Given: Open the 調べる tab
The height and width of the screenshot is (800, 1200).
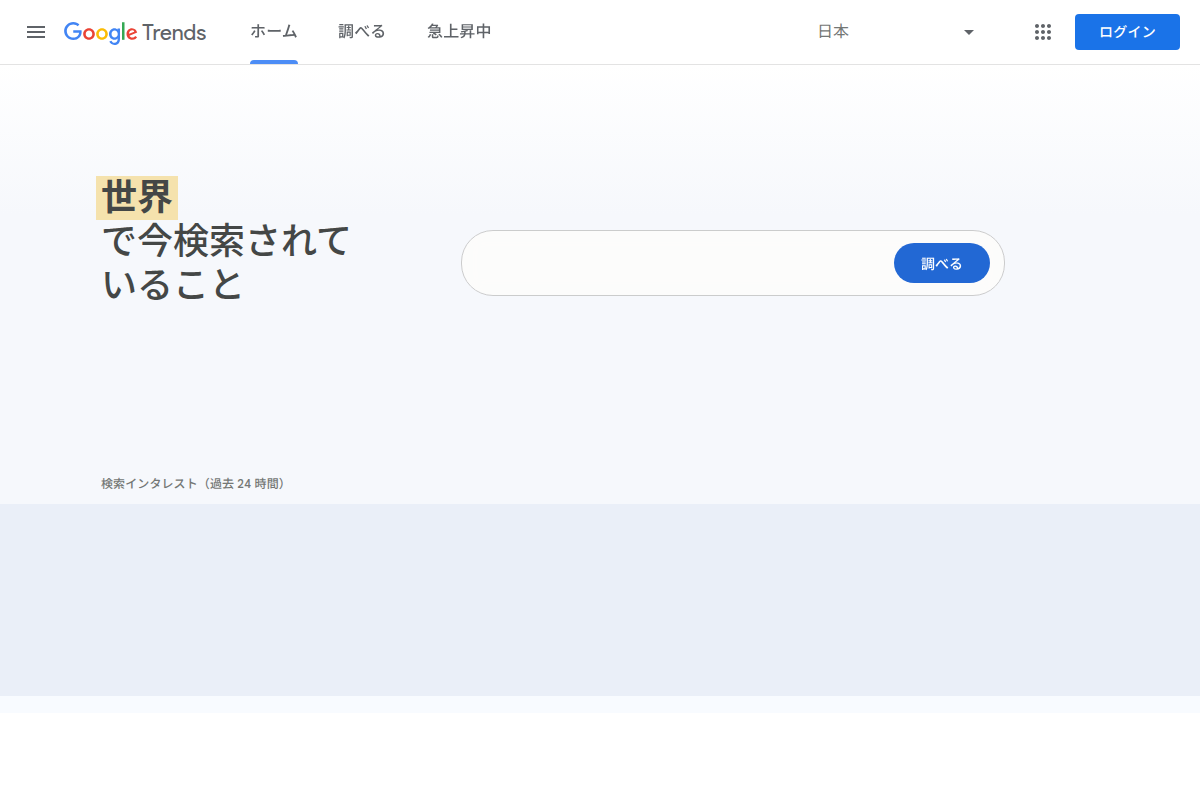Looking at the screenshot, I should tap(362, 32).
